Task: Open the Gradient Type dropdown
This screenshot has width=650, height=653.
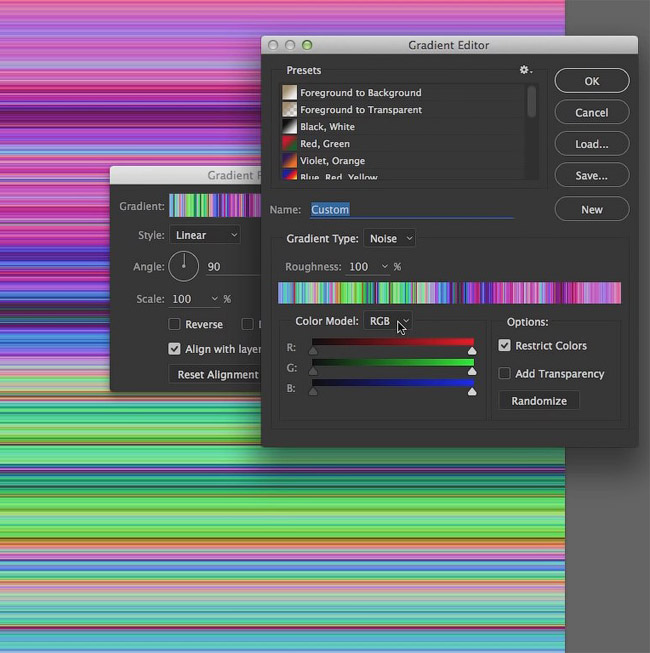Action: click(389, 238)
